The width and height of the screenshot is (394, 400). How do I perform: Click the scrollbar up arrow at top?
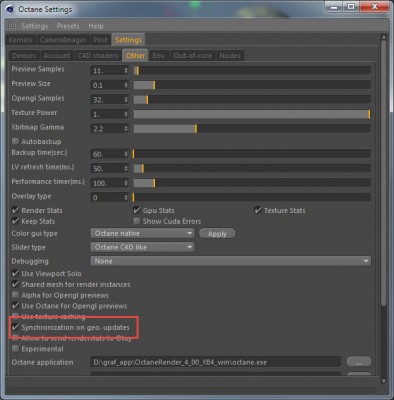(383, 38)
